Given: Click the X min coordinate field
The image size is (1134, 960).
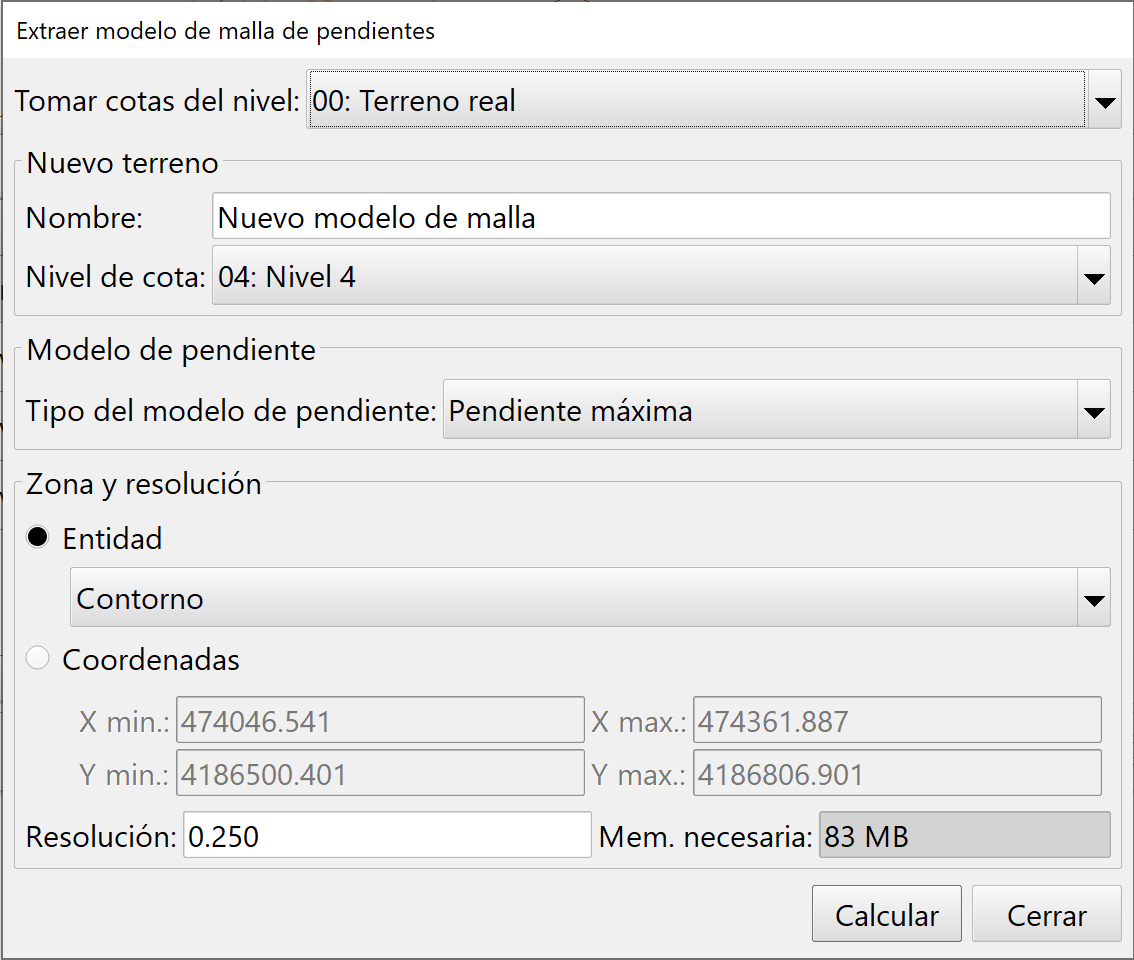Looking at the screenshot, I should point(380,720).
